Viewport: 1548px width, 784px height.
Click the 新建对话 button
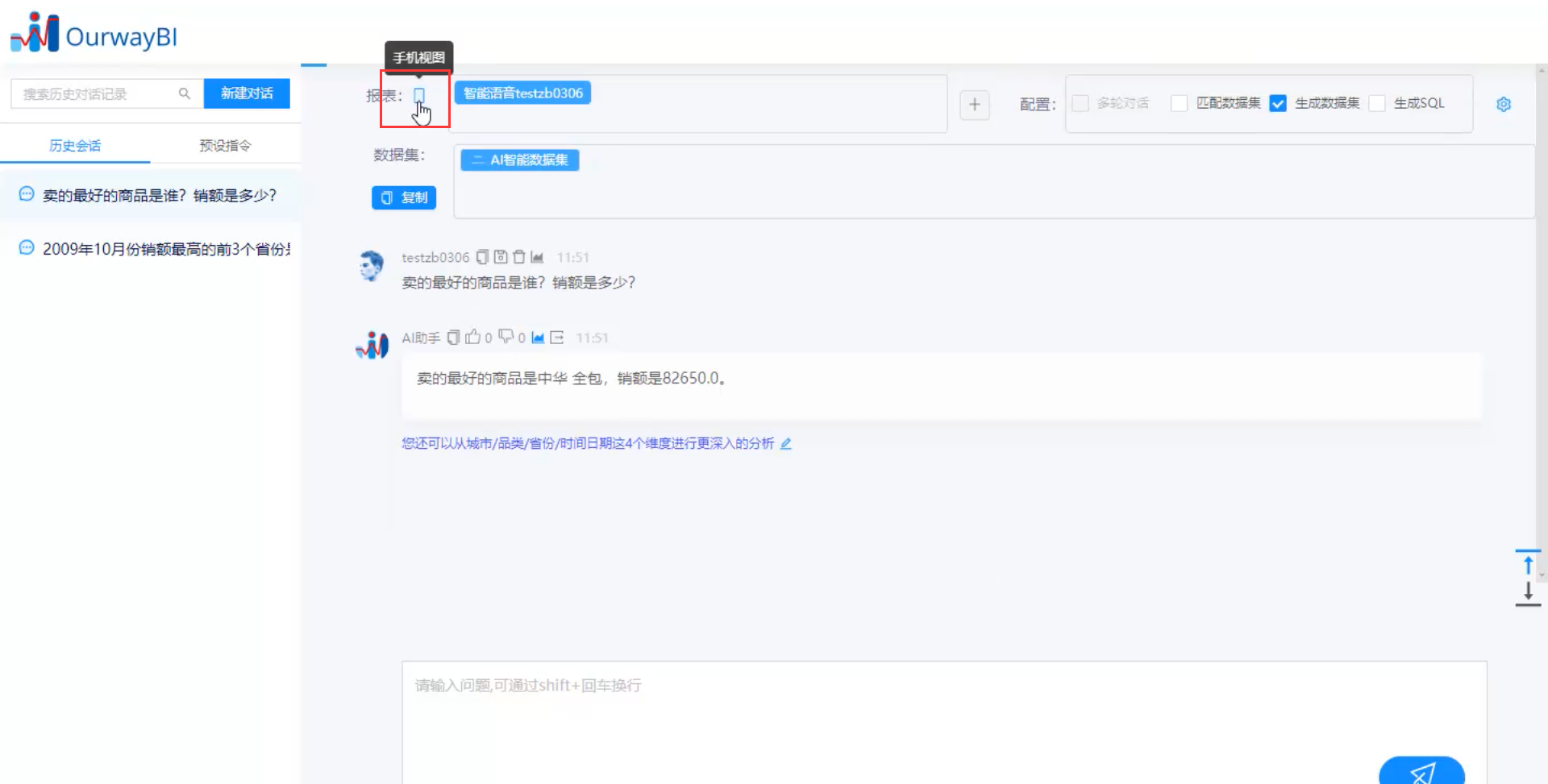[247, 93]
